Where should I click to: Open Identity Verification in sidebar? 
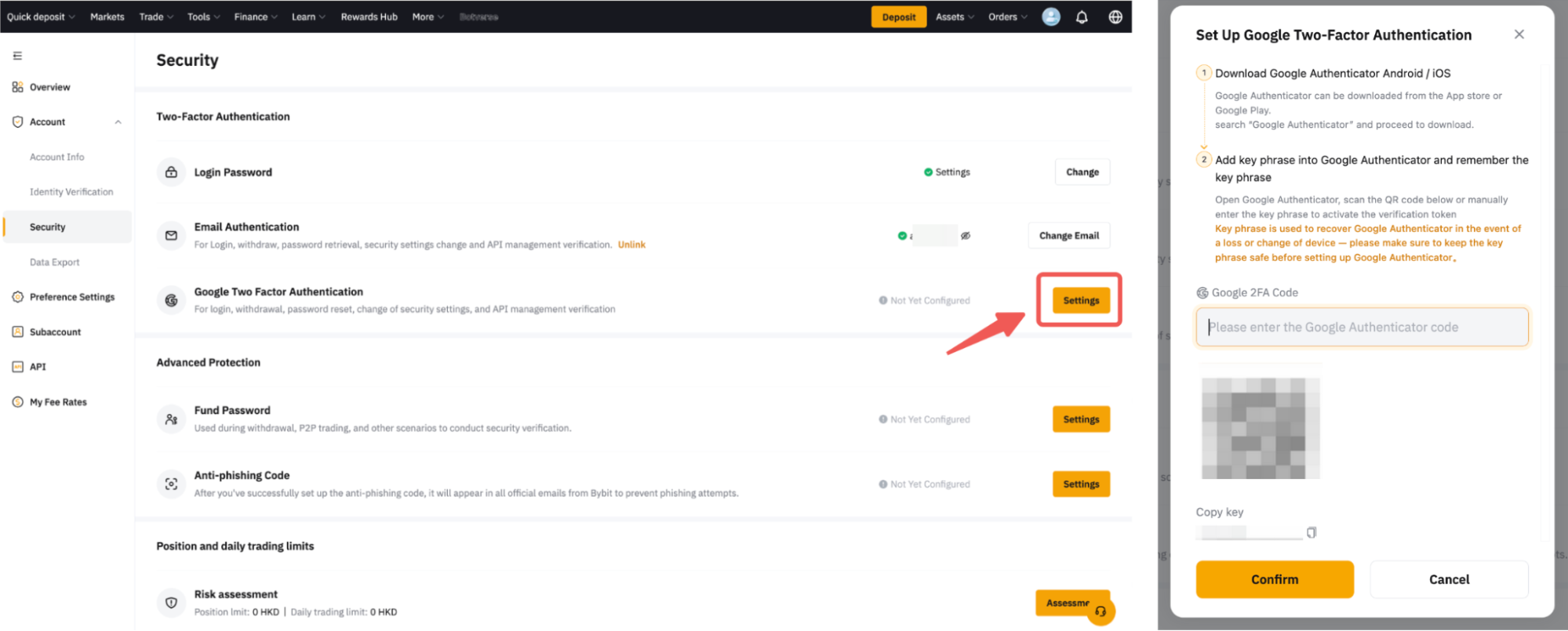pos(71,192)
